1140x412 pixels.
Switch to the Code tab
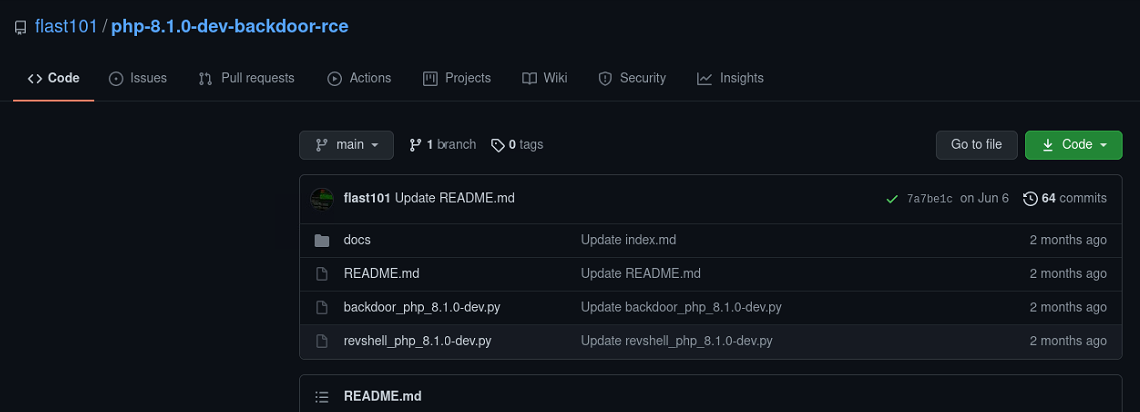click(x=54, y=78)
